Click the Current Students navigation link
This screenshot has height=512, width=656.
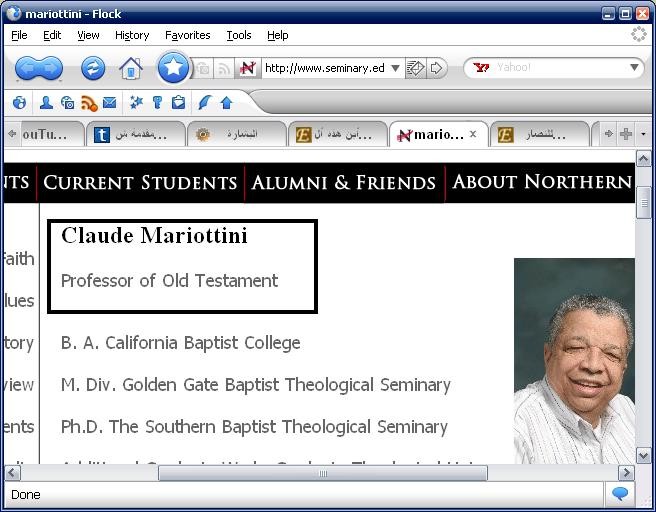point(140,183)
